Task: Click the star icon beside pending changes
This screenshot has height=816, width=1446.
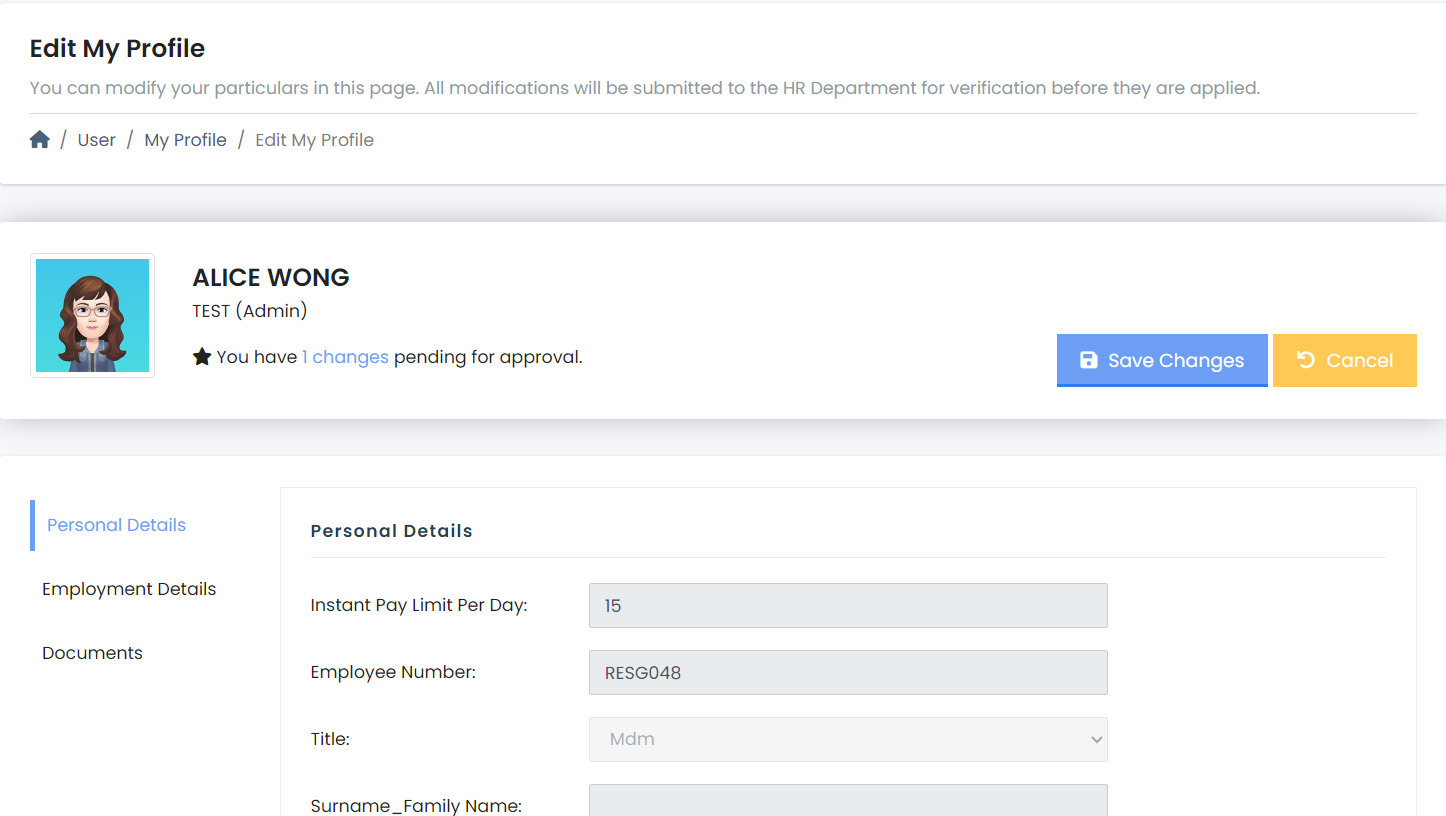Action: [202, 357]
